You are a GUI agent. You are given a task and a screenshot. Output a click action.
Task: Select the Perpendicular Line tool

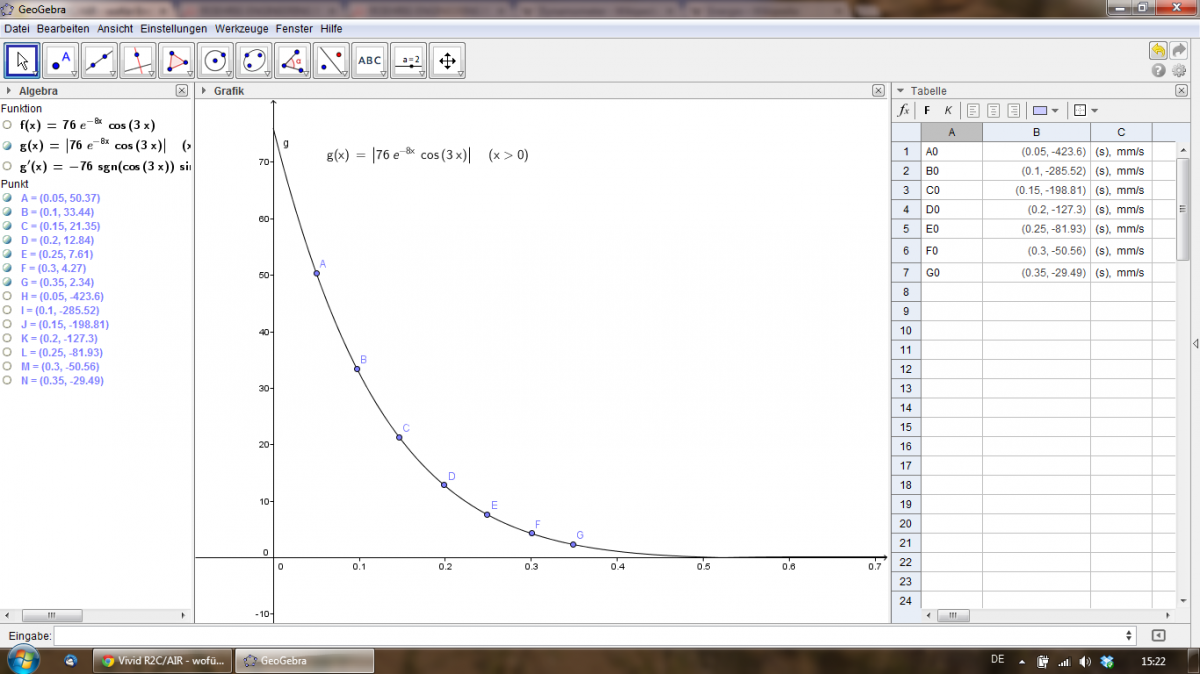coord(137,61)
